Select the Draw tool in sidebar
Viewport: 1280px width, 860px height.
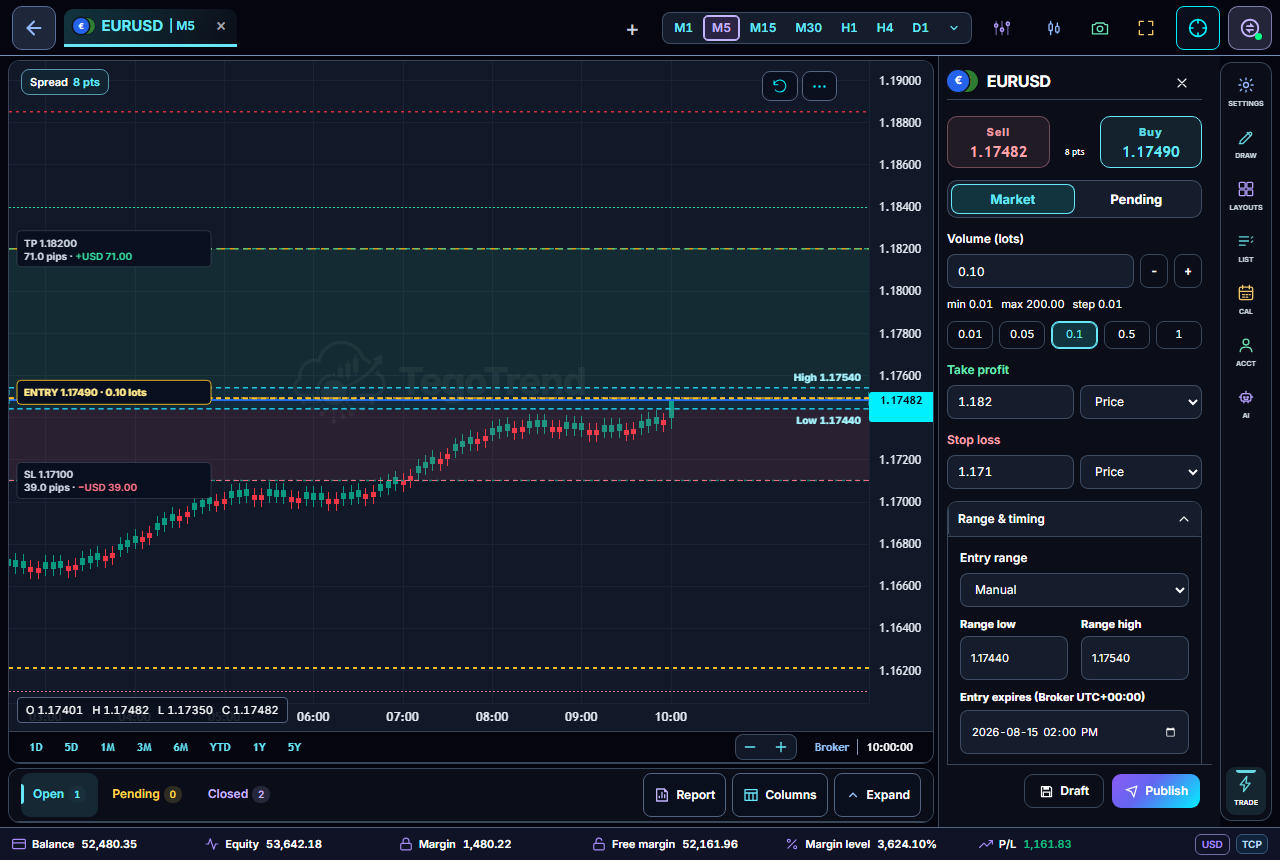click(1246, 144)
